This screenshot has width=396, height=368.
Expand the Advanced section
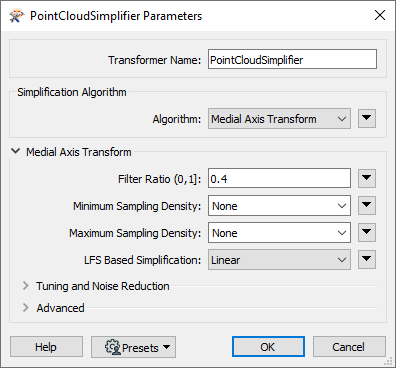coord(25,307)
